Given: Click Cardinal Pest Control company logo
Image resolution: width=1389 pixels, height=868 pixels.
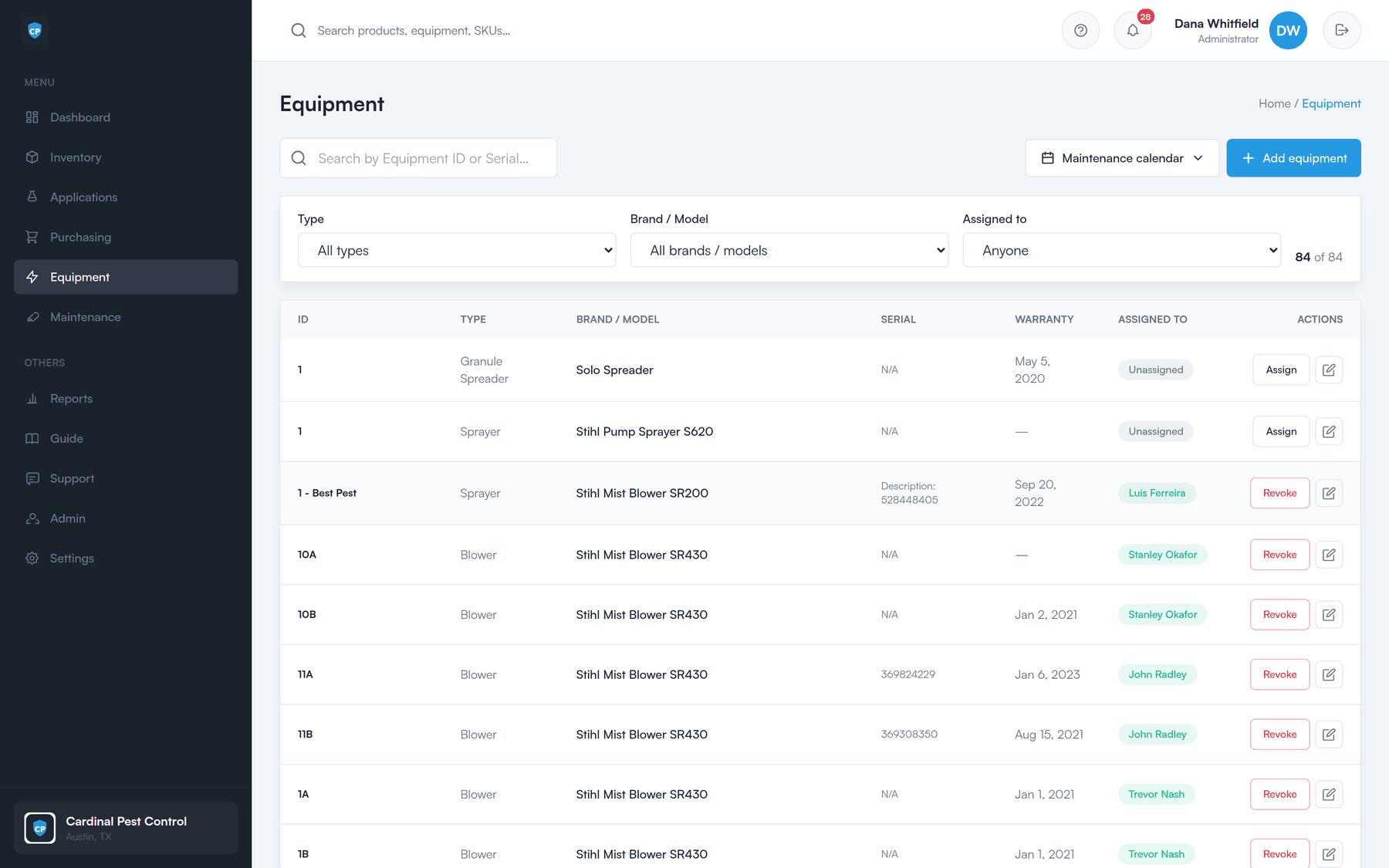Looking at the screenshot, I should pos(40,828).
